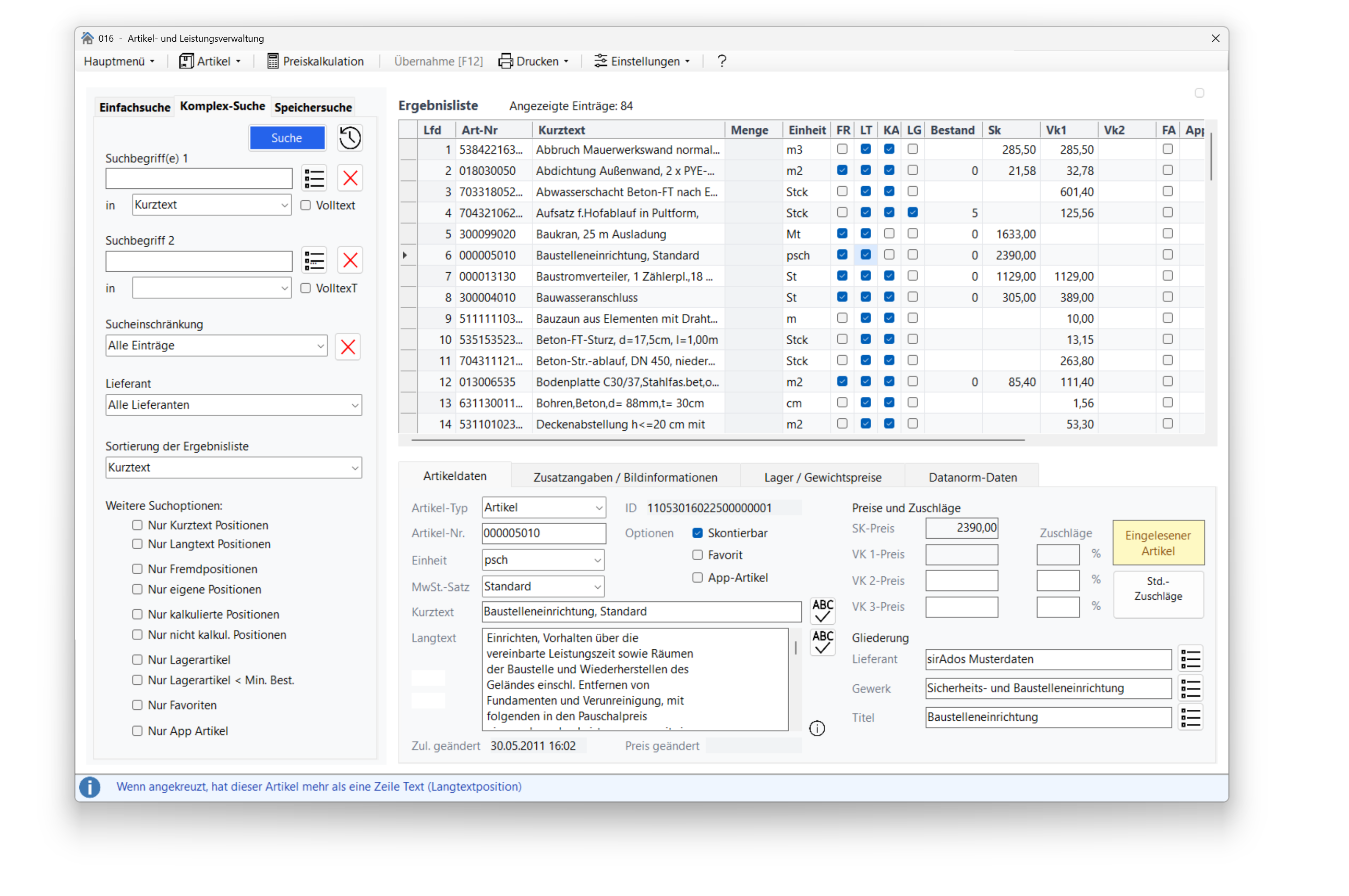The width and height of the screenshot is (1349, 896).
Task: Uncheck the Skontierbar option
Action: 697,533
